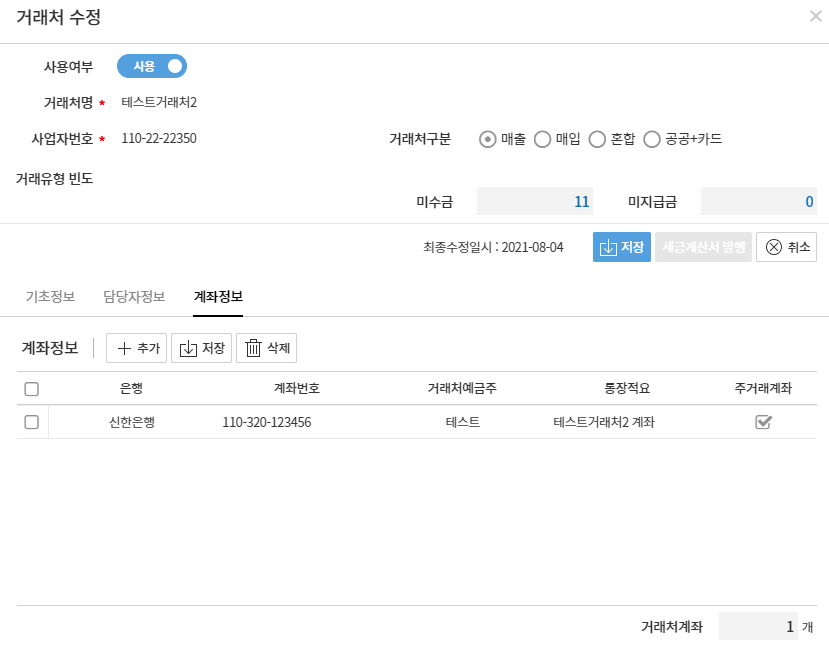
Task: Save account list with 저장 button in 계좌정보
Action: [x=201, y=348]
